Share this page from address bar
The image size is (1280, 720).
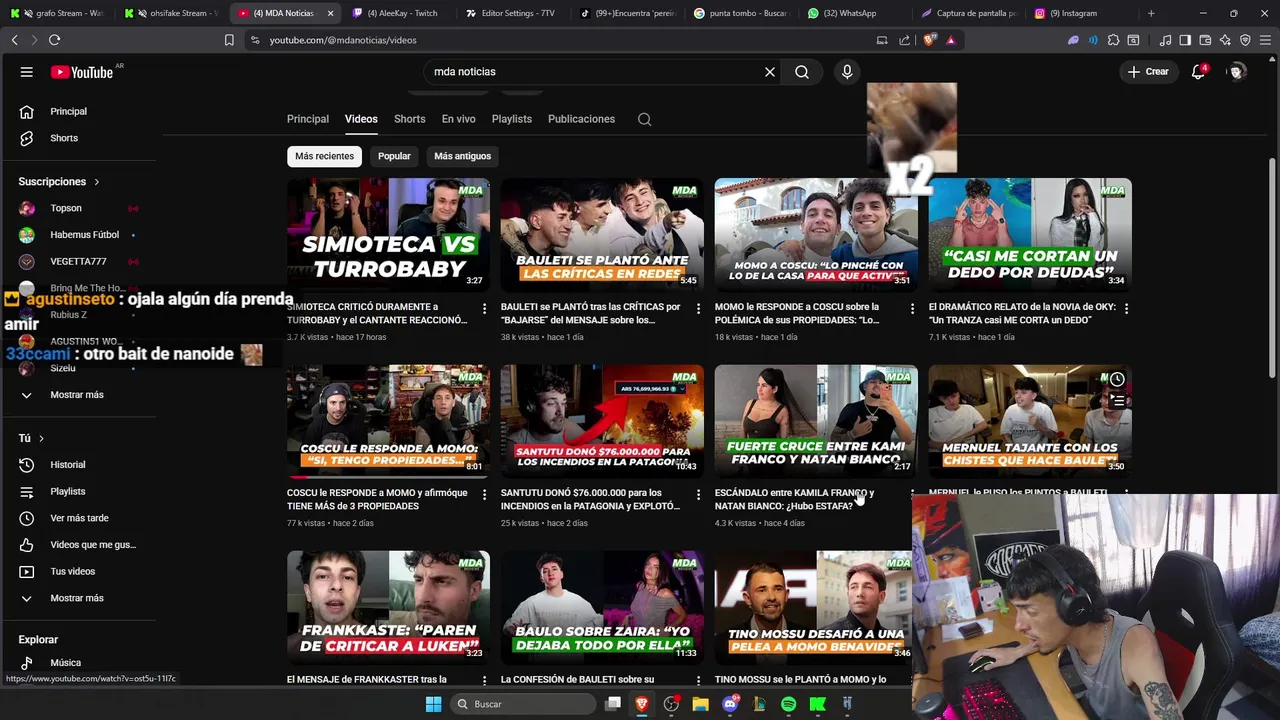point(905,40)
